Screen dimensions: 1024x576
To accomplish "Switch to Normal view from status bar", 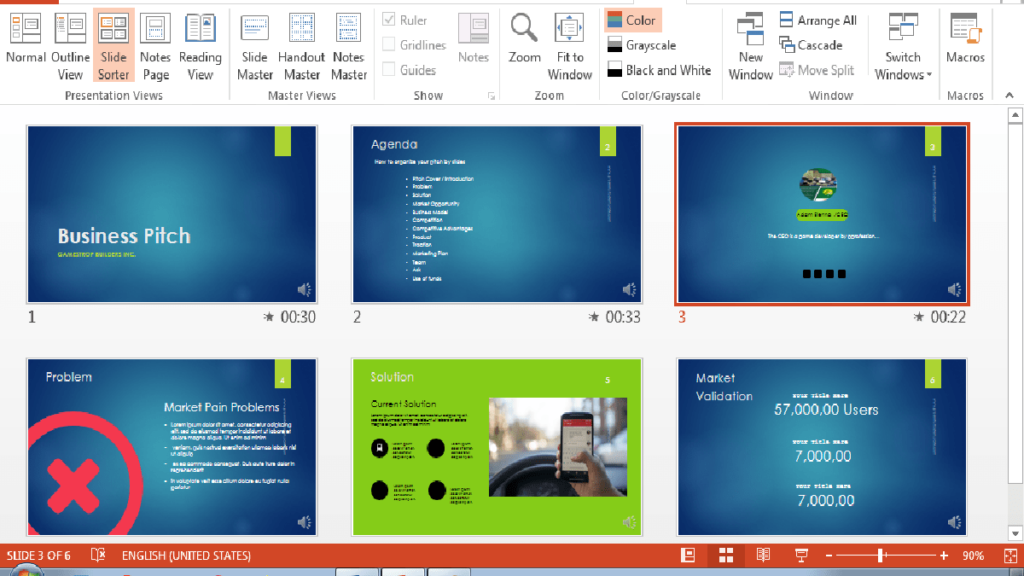I will click(688, 555).
